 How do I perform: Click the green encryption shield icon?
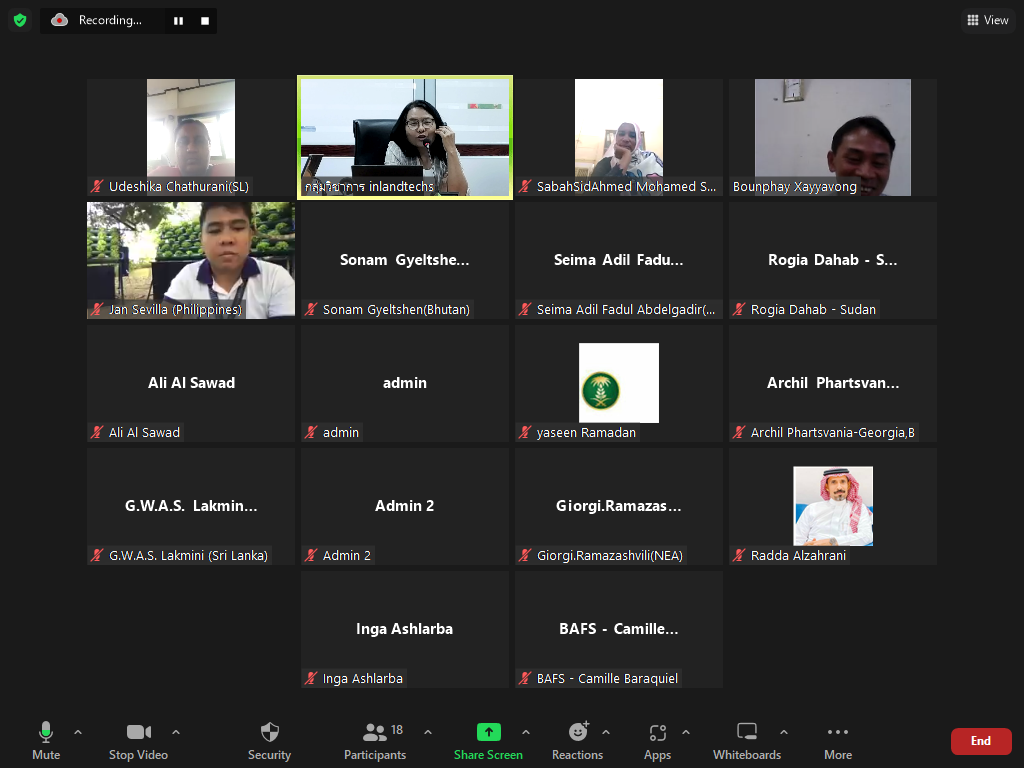click(20, 20)
